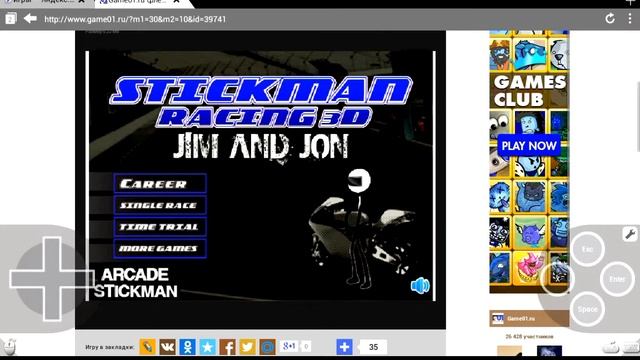Start the Career mode
This screenshot has width=640, height=360.
[x=160, y=184]
